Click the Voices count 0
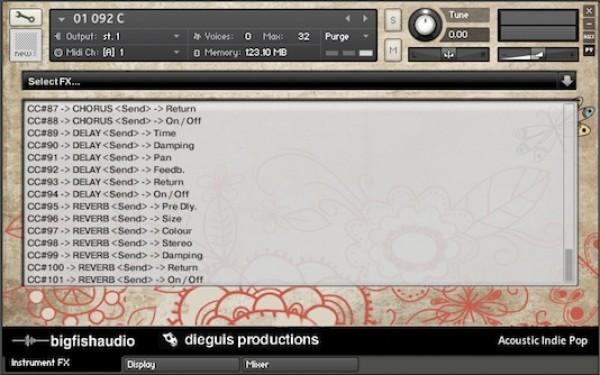Image resolution: width=600 pixels, height=375 pixels. 248,36
